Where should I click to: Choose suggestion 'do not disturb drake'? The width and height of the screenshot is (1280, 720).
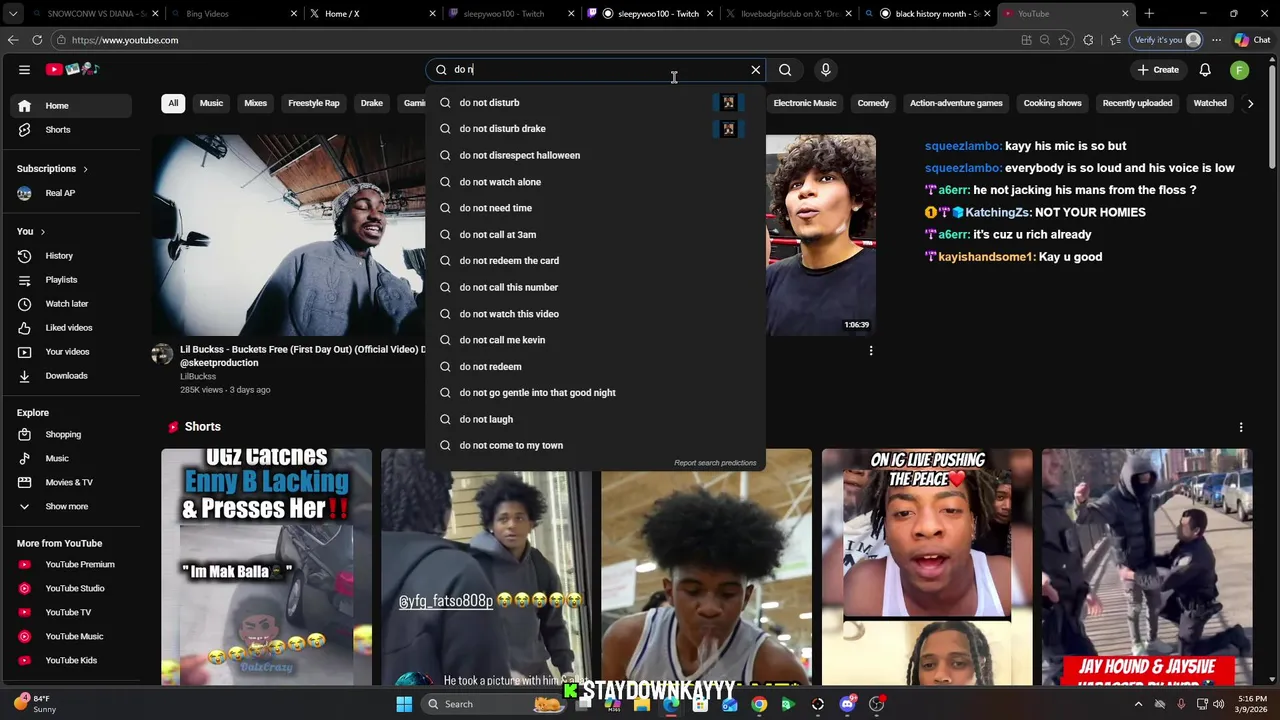click(595, 129)
